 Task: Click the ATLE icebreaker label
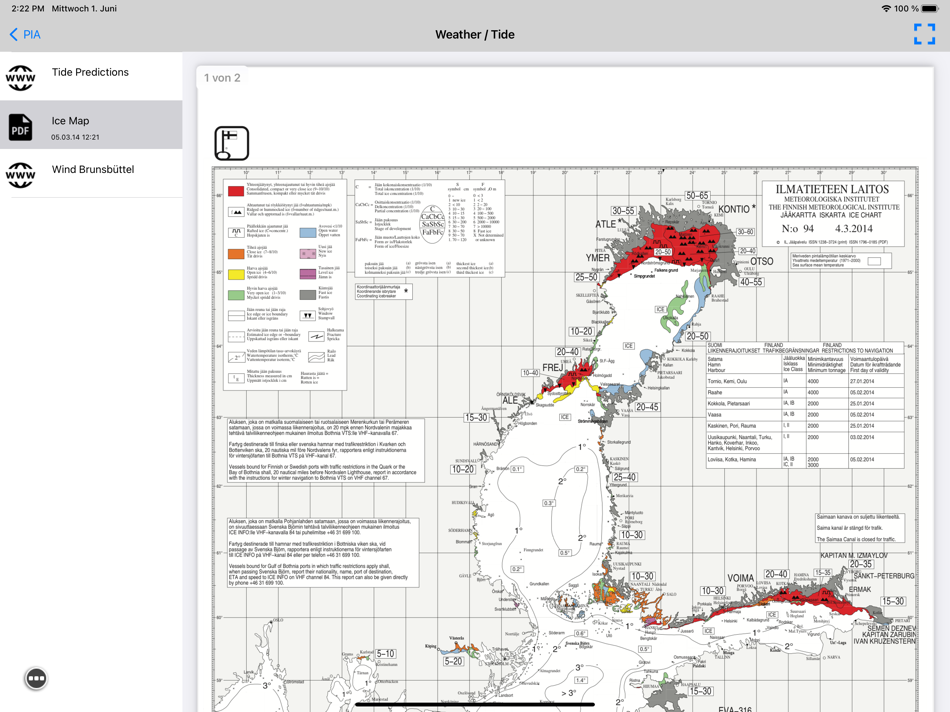coord(605,224)
